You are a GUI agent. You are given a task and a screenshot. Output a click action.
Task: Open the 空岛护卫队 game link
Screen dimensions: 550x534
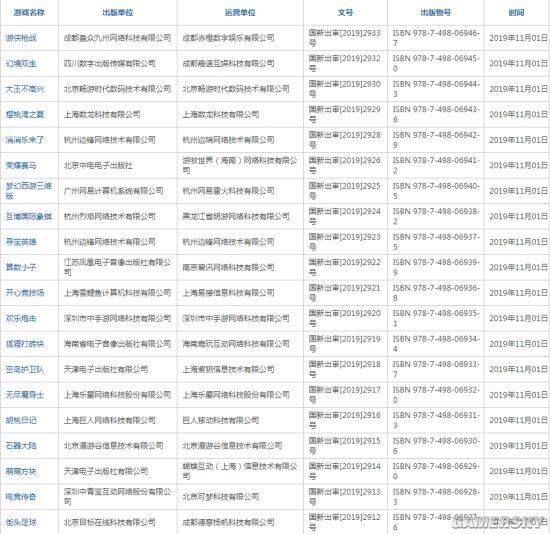pos(25,369)
